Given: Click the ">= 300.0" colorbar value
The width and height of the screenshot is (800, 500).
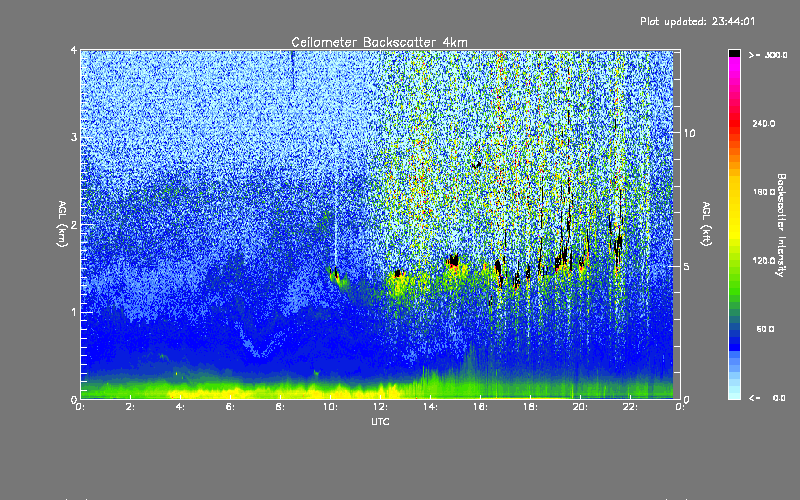Looking at the screenshot, I should pyautogui.click(x=768, y=55).
